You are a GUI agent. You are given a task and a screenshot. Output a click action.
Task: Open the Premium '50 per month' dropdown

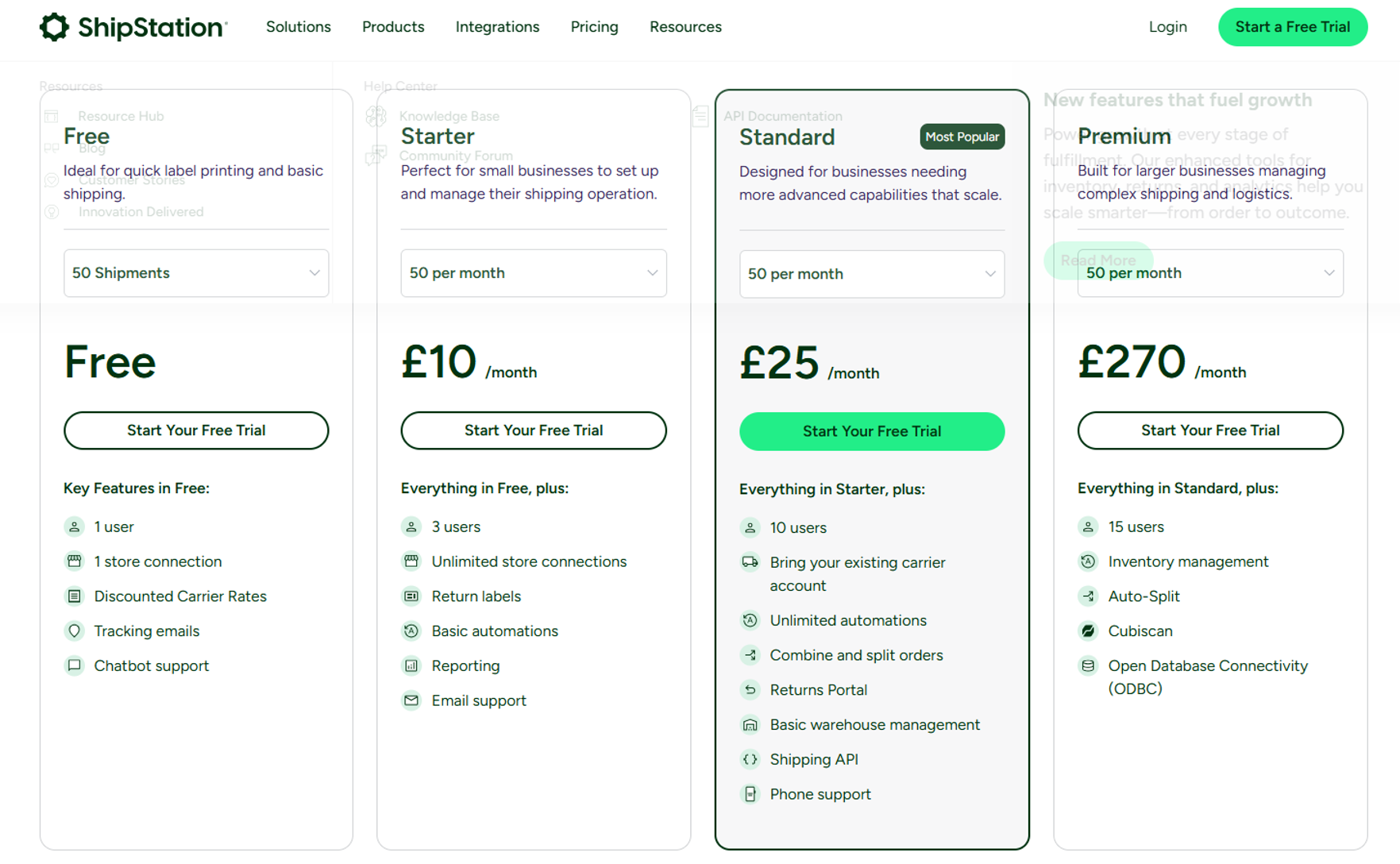pos(1209,272)
